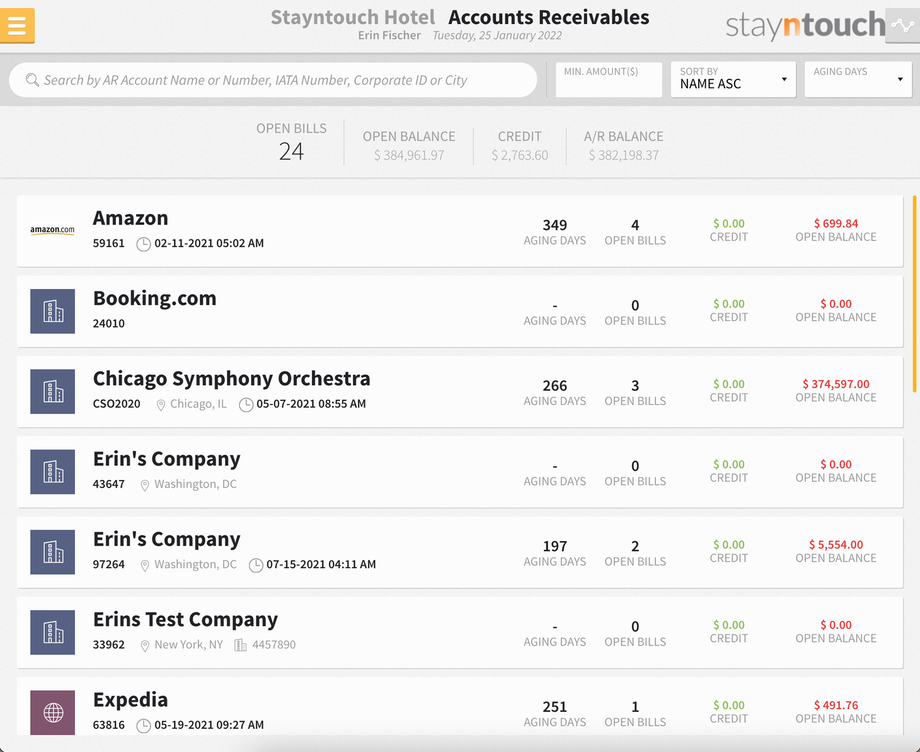This screenshot has height=752, width=920.
Task: Click Expedia aging days 251
Action: [x=554, y=707]
